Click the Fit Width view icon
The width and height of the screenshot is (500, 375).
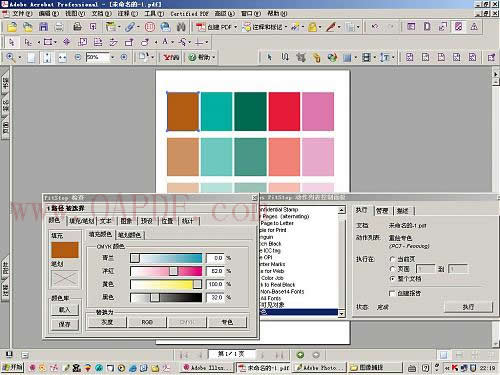pos(62,58)
